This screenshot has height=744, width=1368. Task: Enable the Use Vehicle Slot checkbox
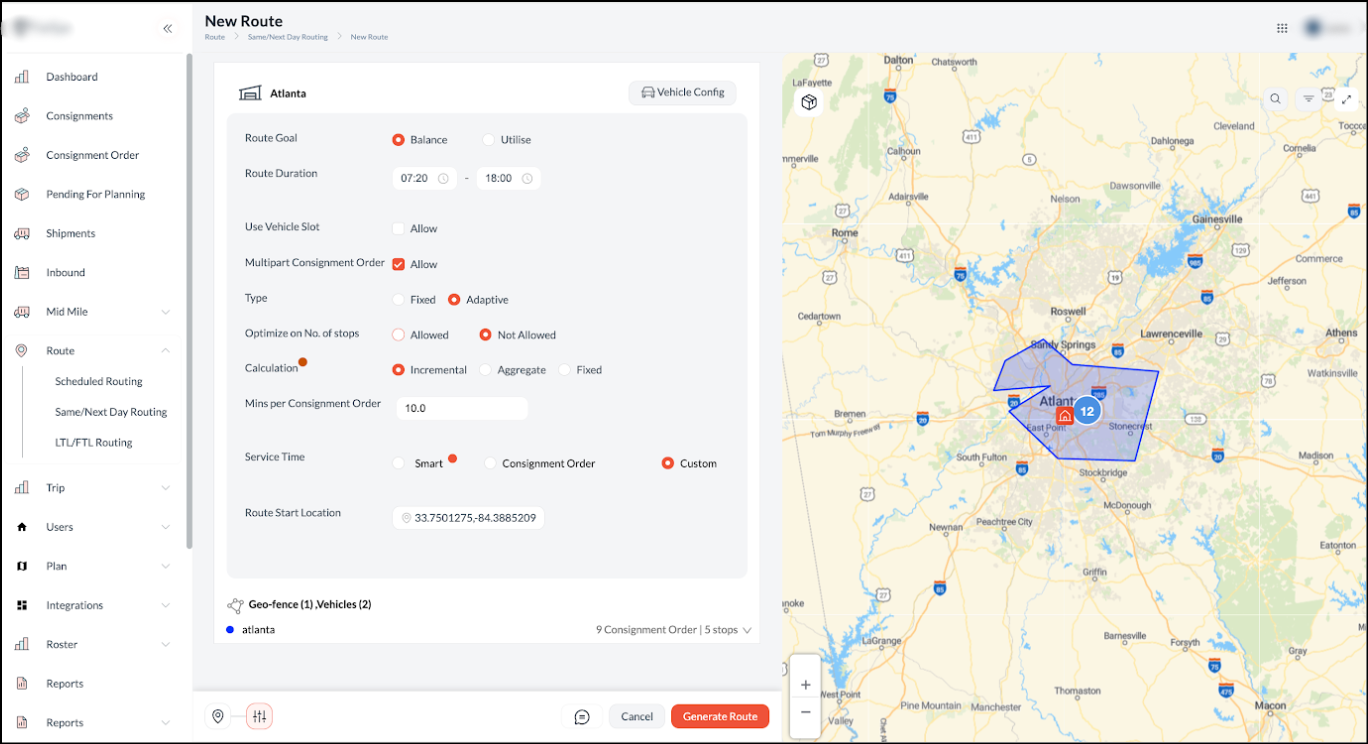[398, 228]
